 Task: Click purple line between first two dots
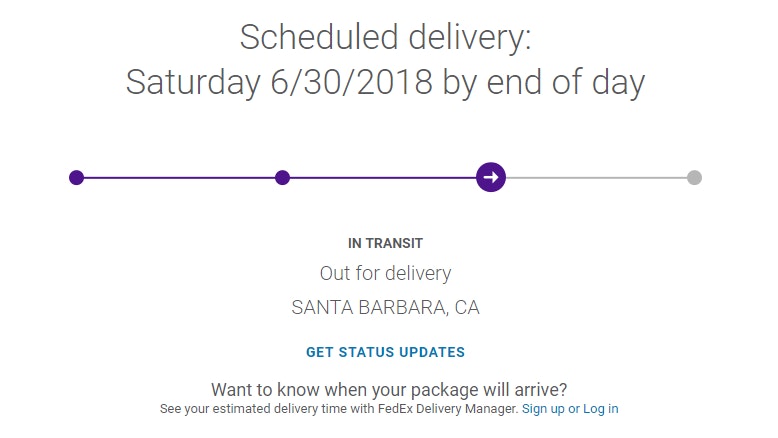[x=180, y=178]
